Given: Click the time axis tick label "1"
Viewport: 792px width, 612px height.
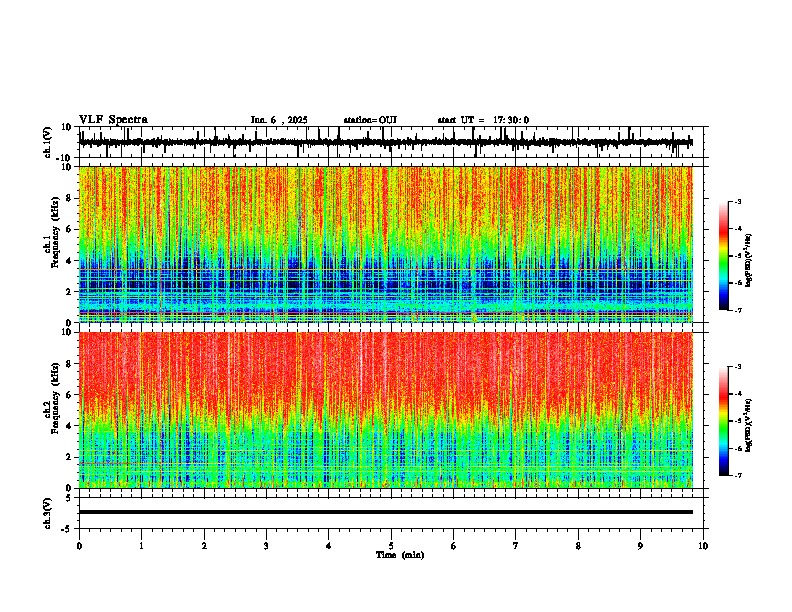Looking at the screenshot, I should point(141,546).
